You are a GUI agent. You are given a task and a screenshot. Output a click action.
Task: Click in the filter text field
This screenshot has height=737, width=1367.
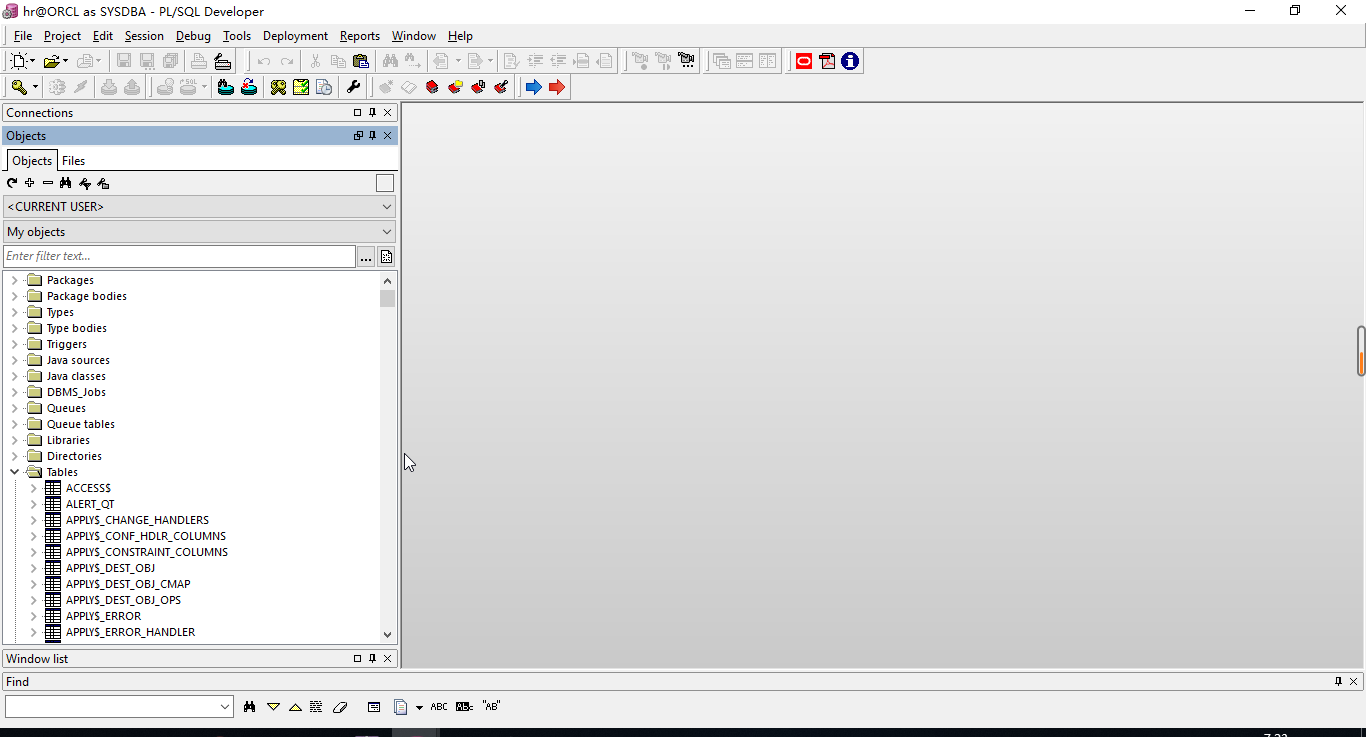click(179, 257)
